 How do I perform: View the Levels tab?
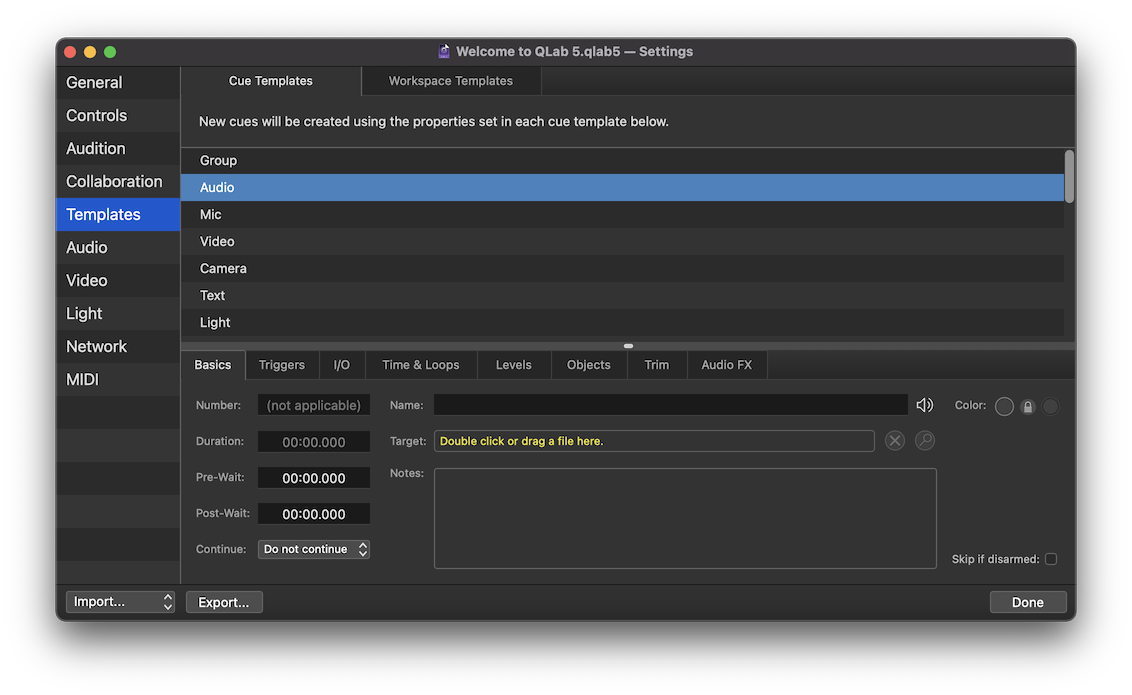(513, 364)
